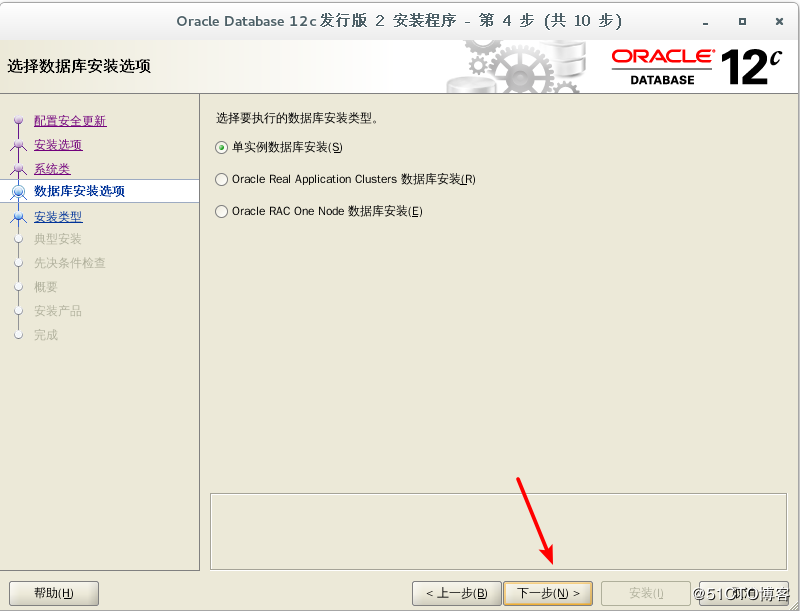Click the installer window title bar text
The image size is (800, 611).
coord(399,21)
